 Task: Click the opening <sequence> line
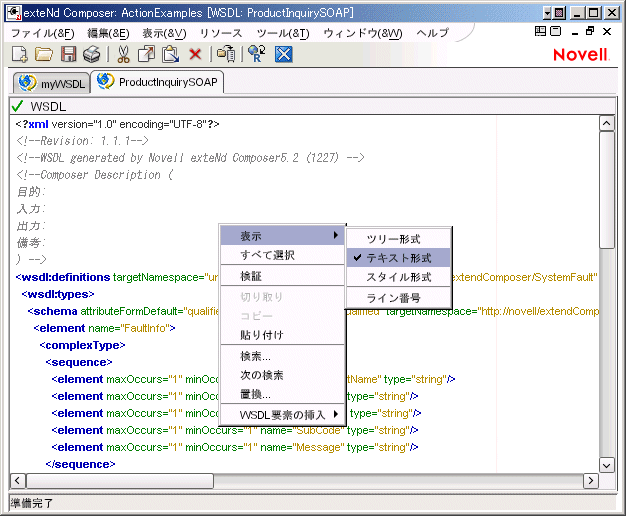tap(79, 362)
